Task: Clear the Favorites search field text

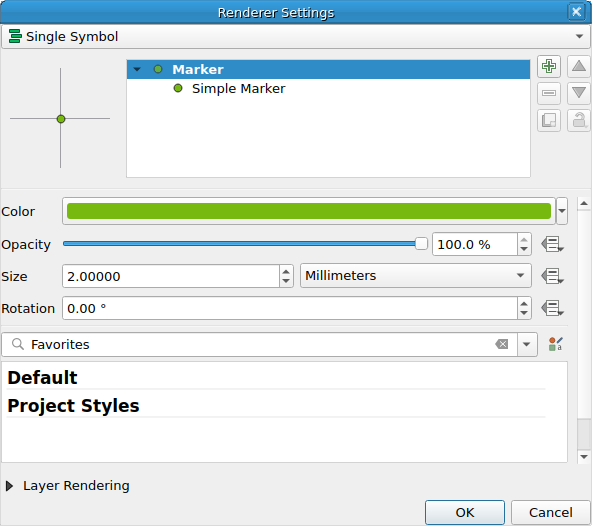Action: [x=501, y=344]
